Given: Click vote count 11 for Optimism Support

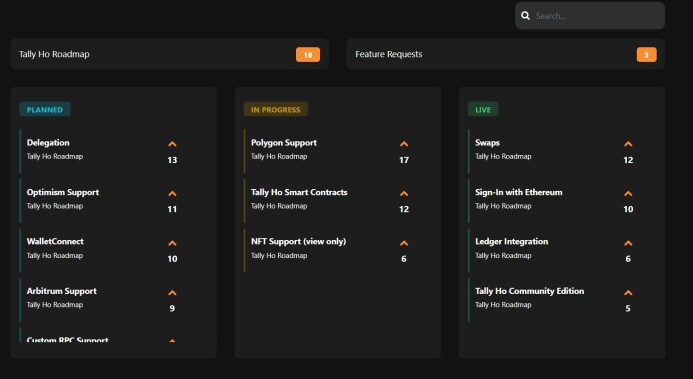Looking at the screenshot, I should click(172, 209).
